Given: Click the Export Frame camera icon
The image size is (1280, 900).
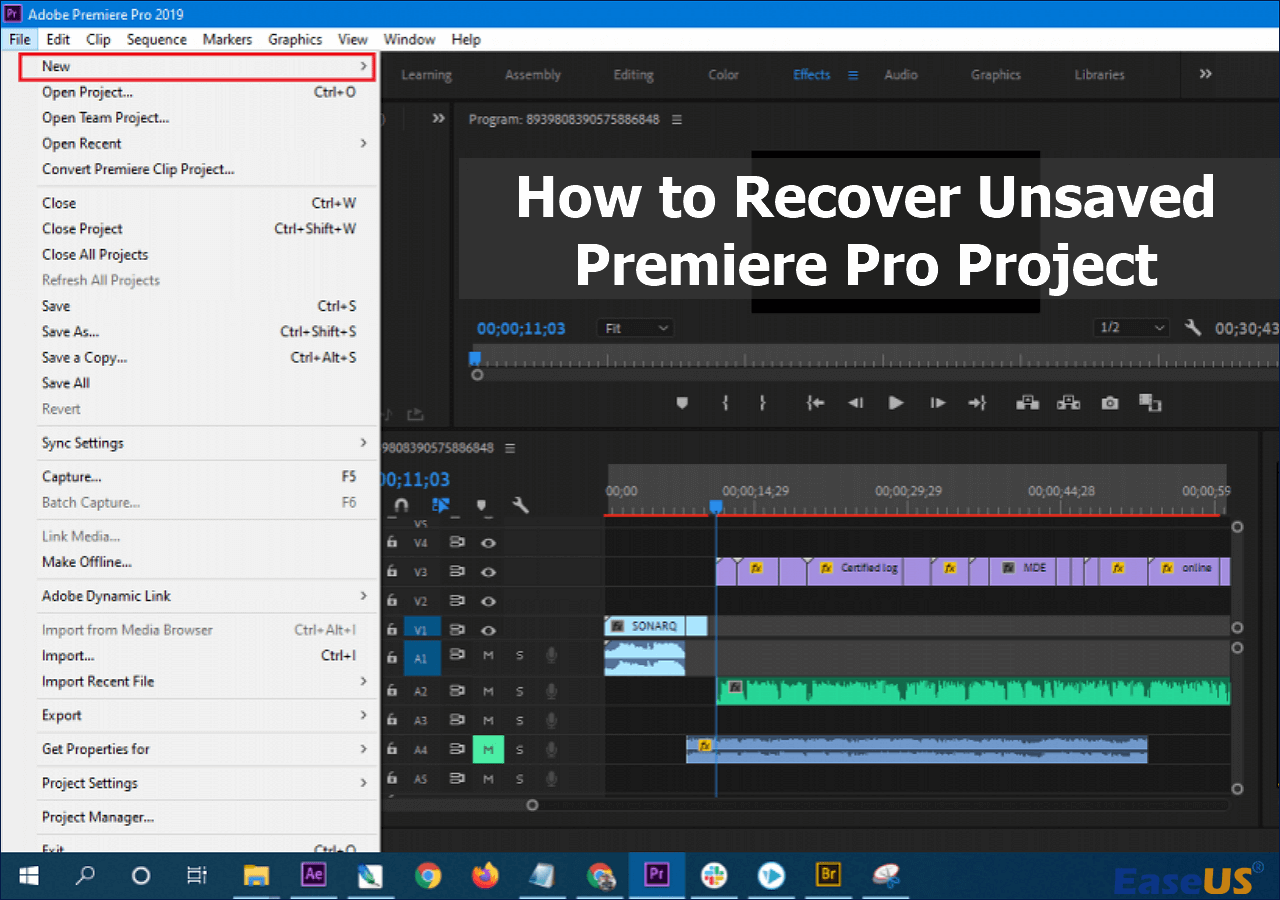Looking at the screenshot, I should click(1110, 403).
